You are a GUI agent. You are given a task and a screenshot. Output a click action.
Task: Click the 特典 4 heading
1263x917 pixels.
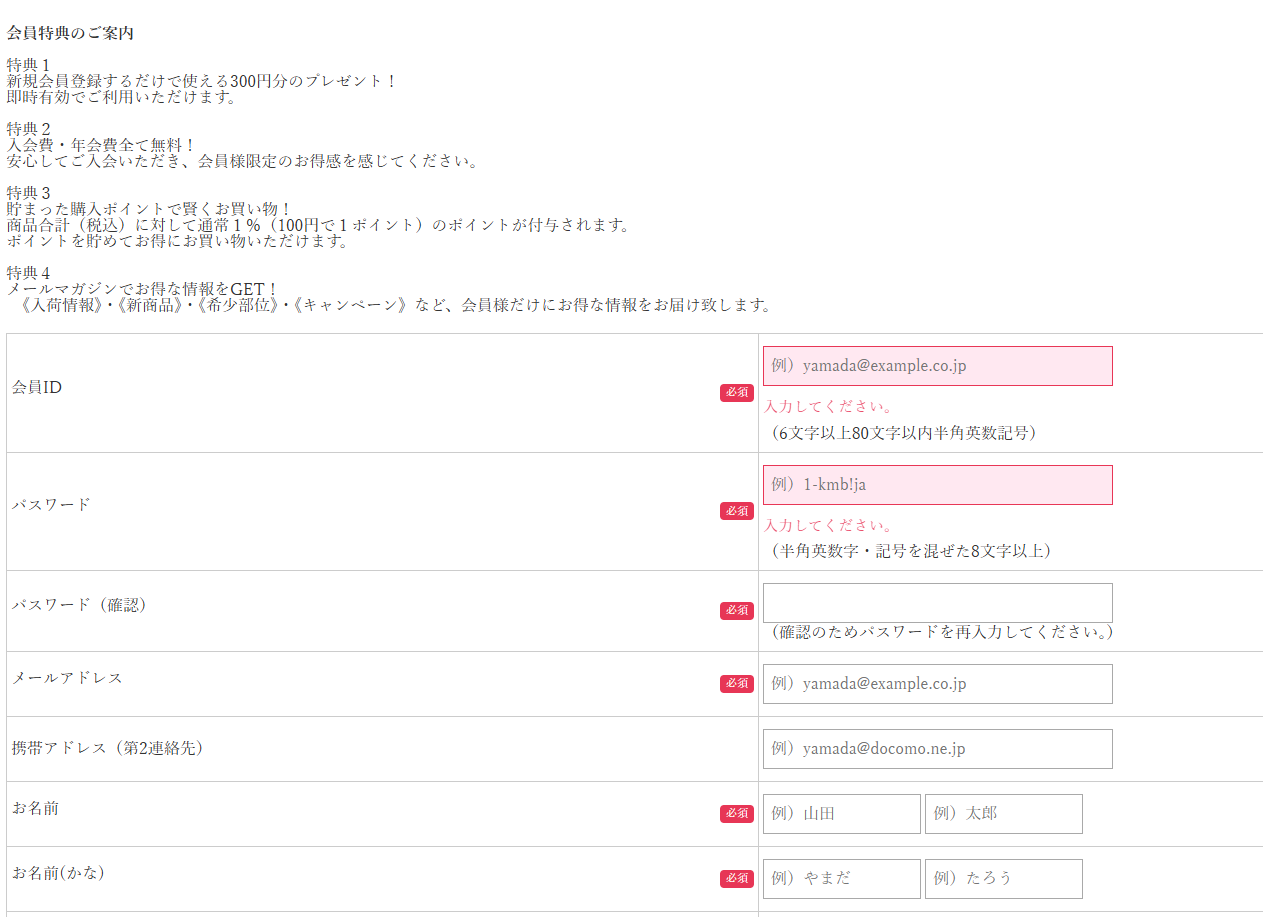coord(28,273)
